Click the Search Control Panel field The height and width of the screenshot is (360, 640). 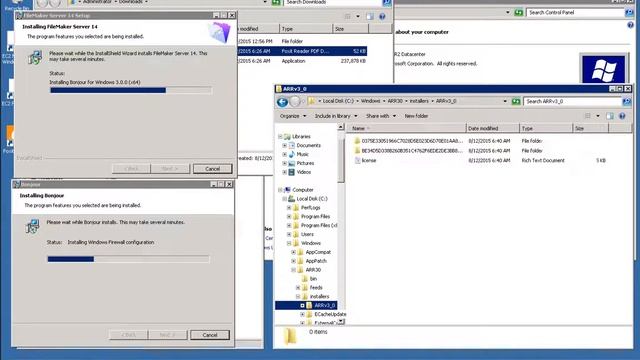coord(576,13)
